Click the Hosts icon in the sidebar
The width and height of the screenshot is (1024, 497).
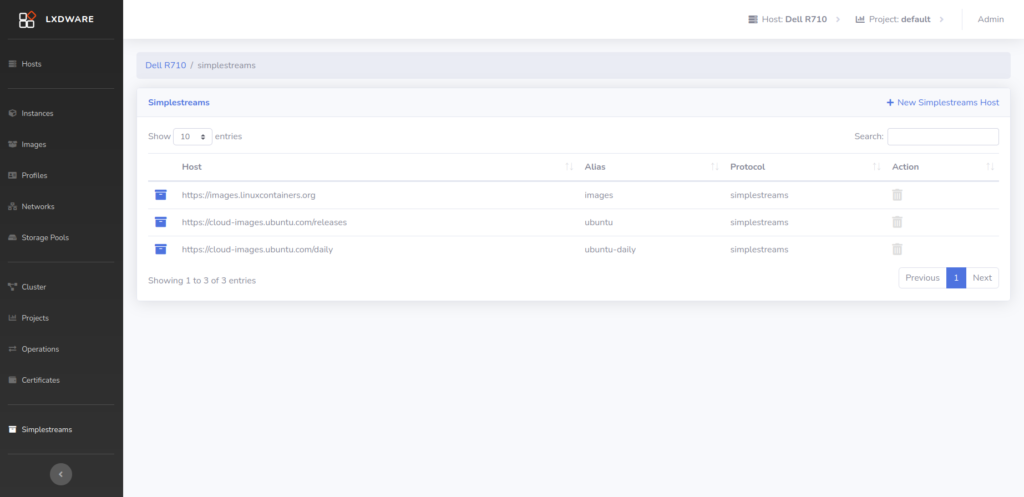[12, 64]
